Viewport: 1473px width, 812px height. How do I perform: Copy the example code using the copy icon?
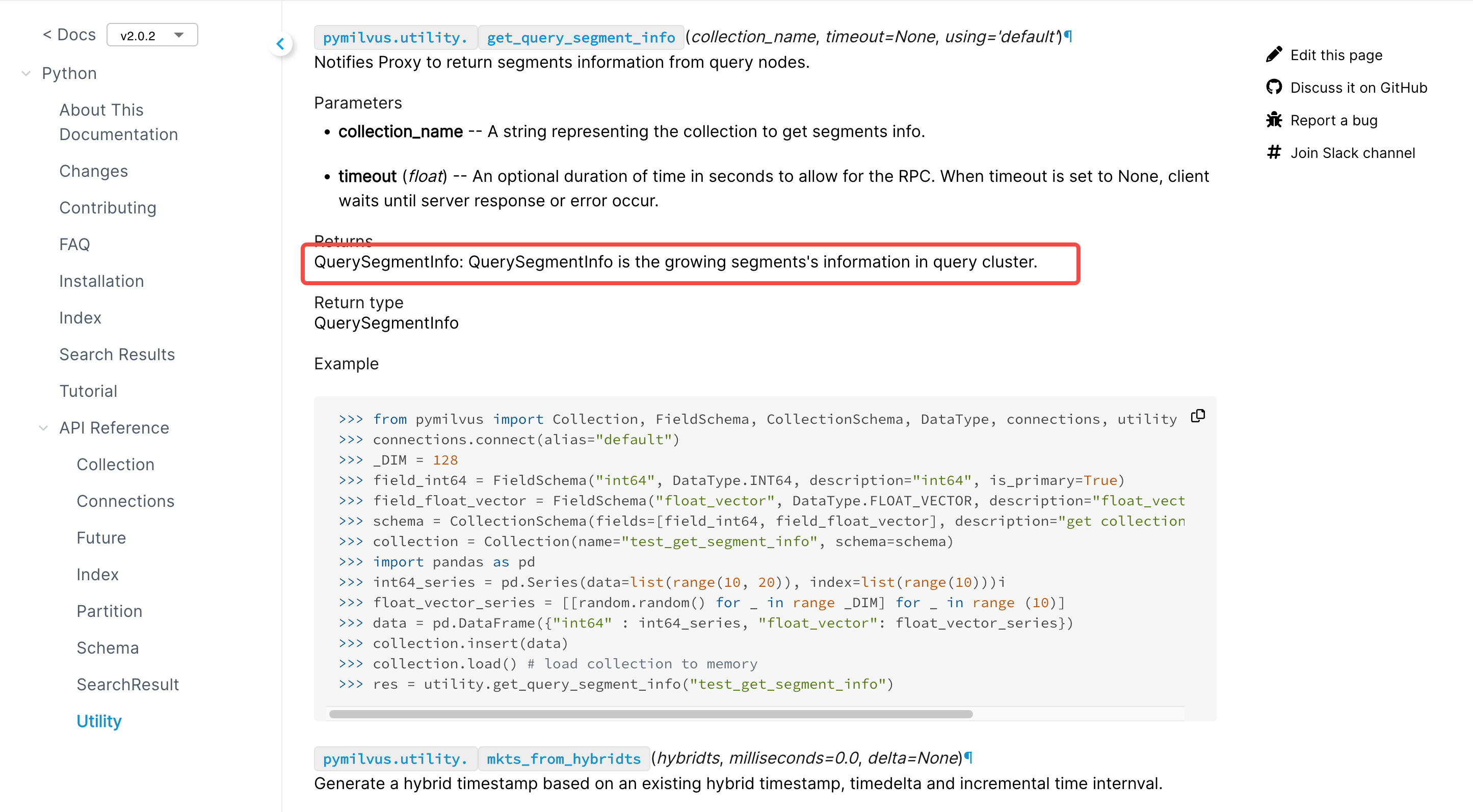click(1197, 416)
